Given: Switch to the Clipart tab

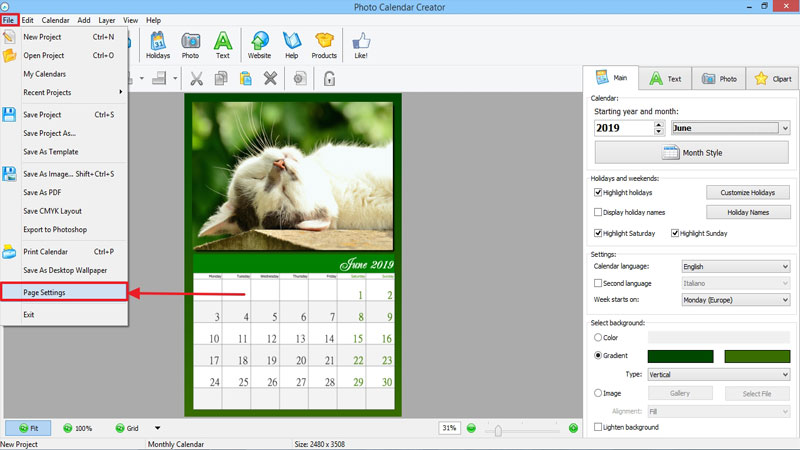Looking at the screenshot, I should (x=772, y=79).
